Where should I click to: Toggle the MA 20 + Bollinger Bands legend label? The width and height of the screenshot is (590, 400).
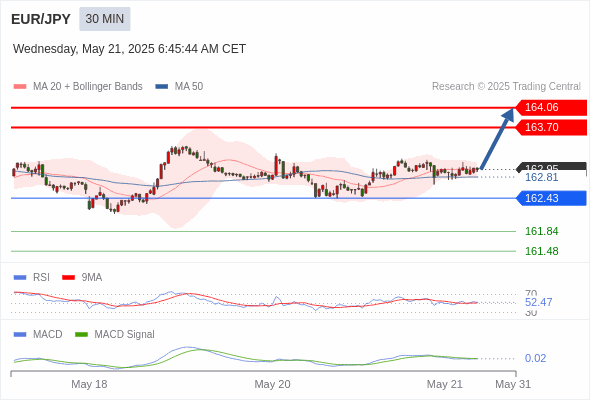[x=88, y=87]
